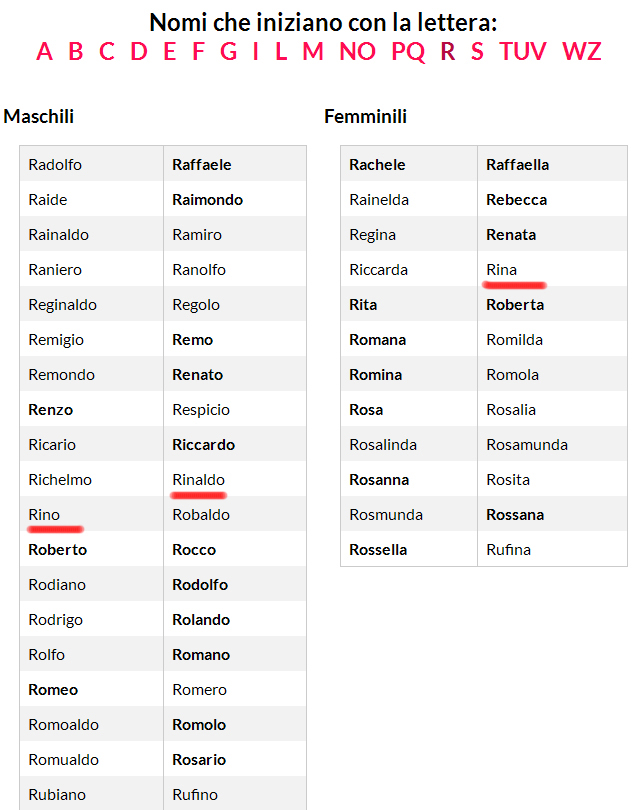This screenshot has height=810, width=640.
Task: Open the PQ letter group
Action: 408,51
